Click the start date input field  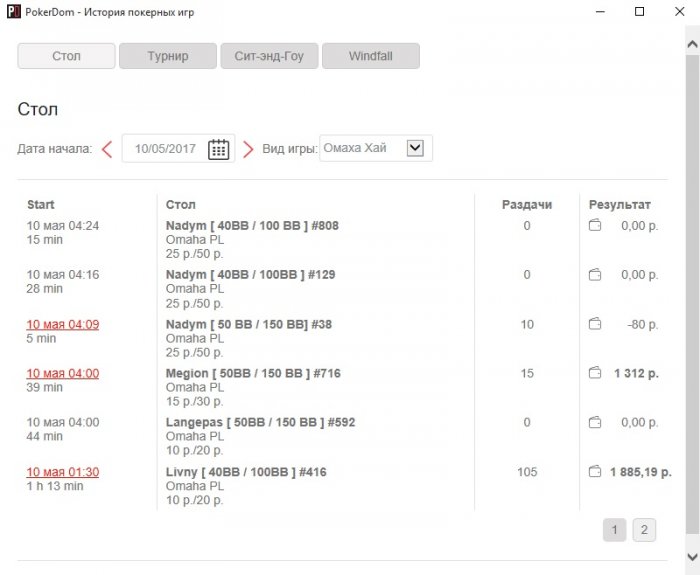pos(165,149)
